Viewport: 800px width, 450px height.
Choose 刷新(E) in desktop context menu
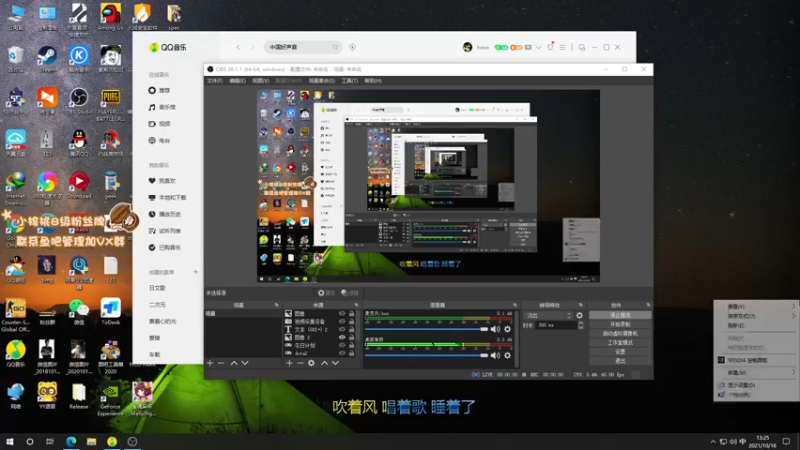[756, 325]
